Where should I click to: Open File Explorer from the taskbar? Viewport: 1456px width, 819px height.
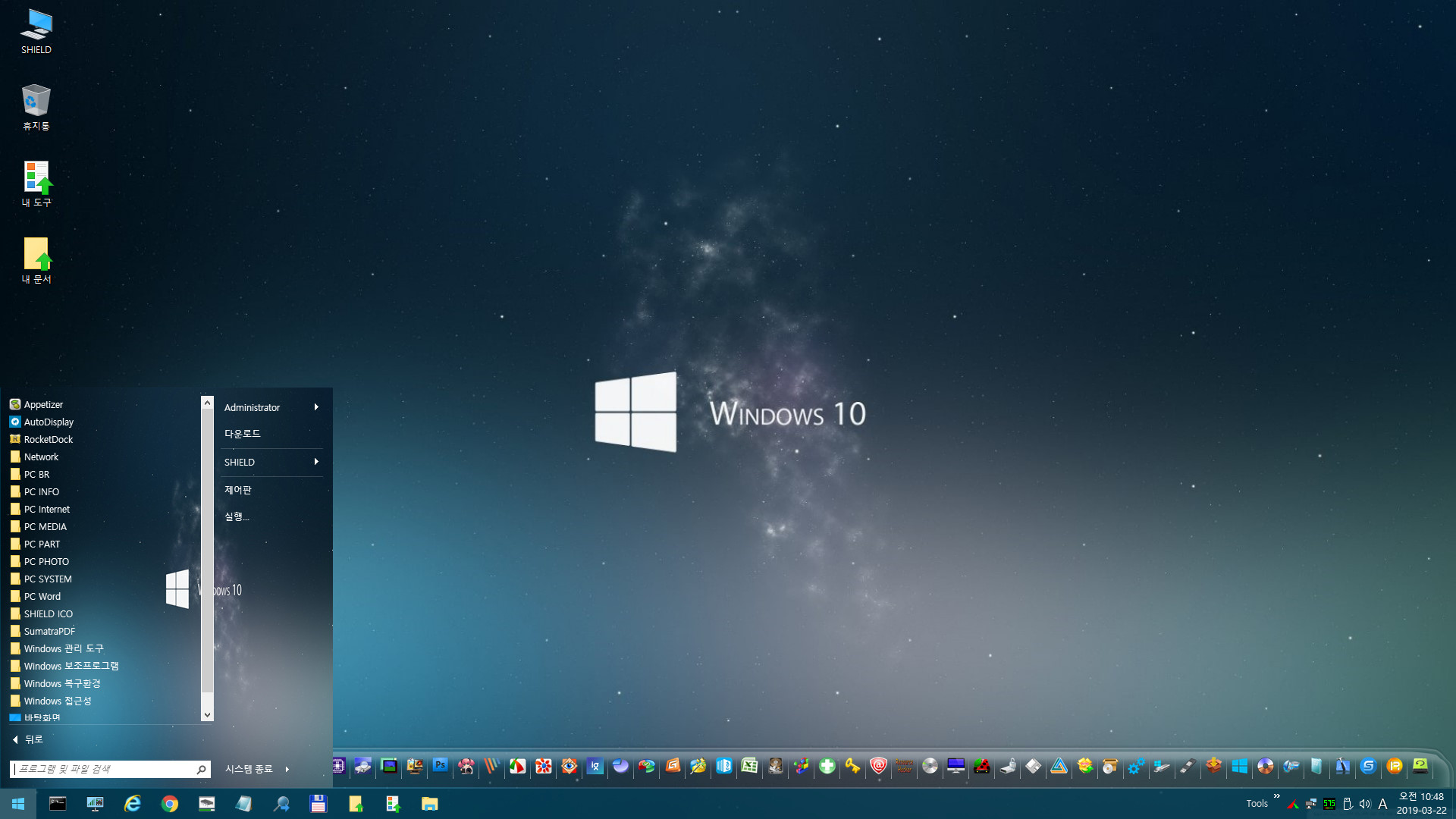pyautogui.click(x=430, y=804)
